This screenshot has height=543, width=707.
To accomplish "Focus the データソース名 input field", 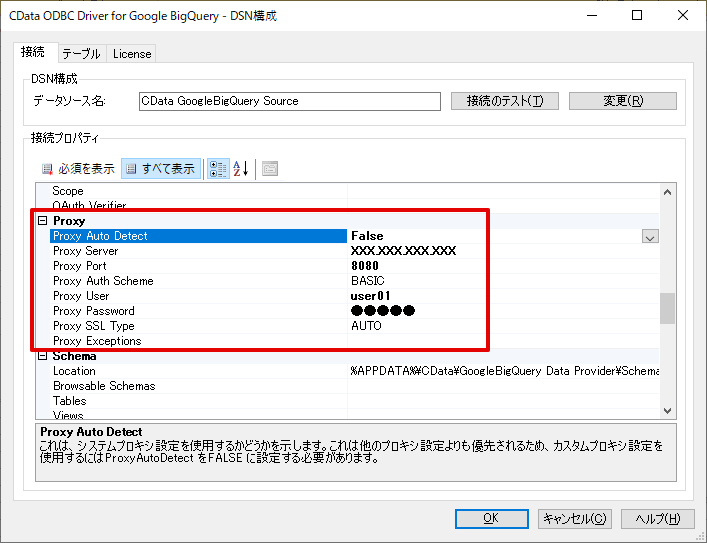I will pos(289,101).
